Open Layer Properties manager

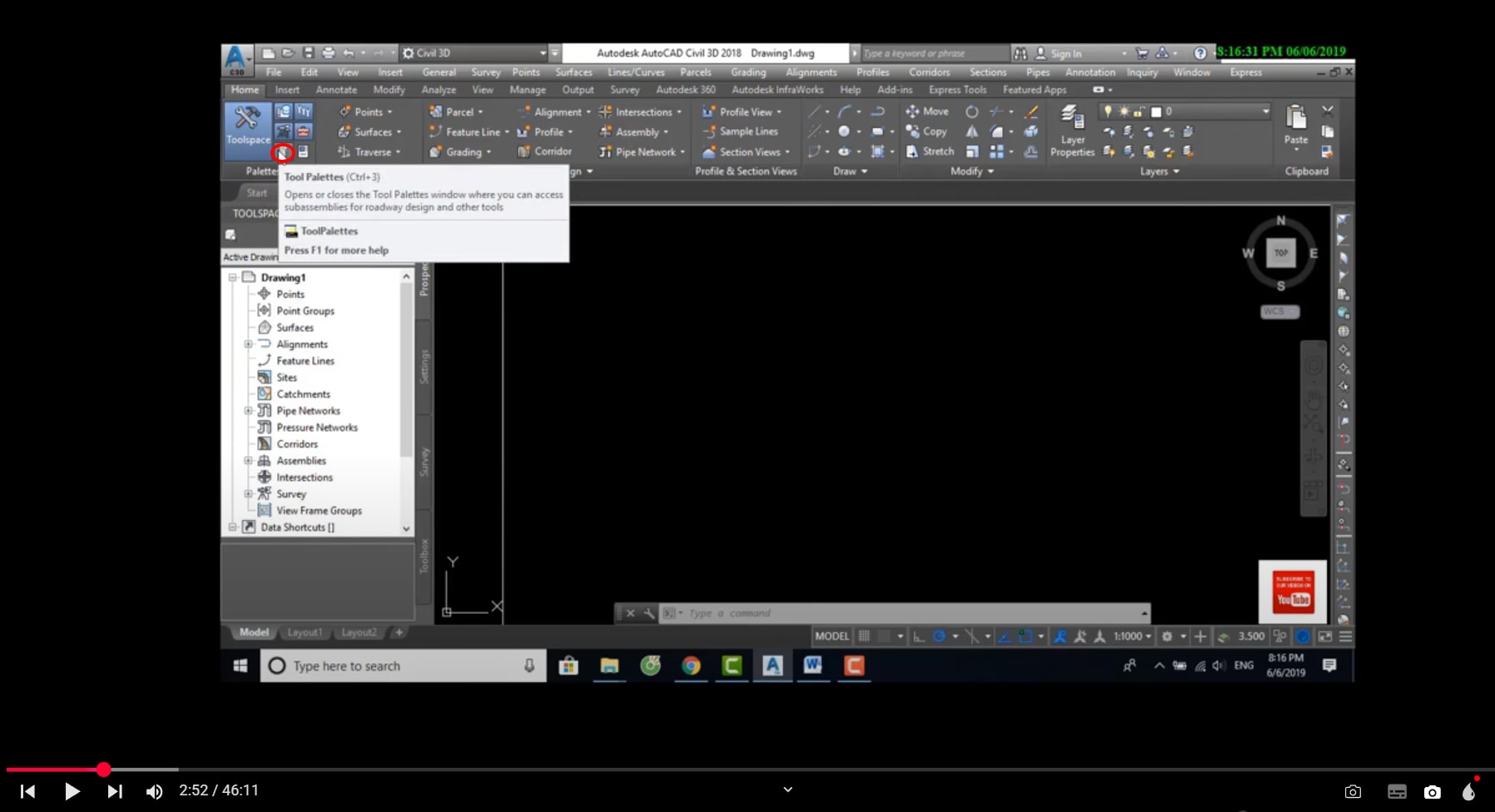[1072, 131]
